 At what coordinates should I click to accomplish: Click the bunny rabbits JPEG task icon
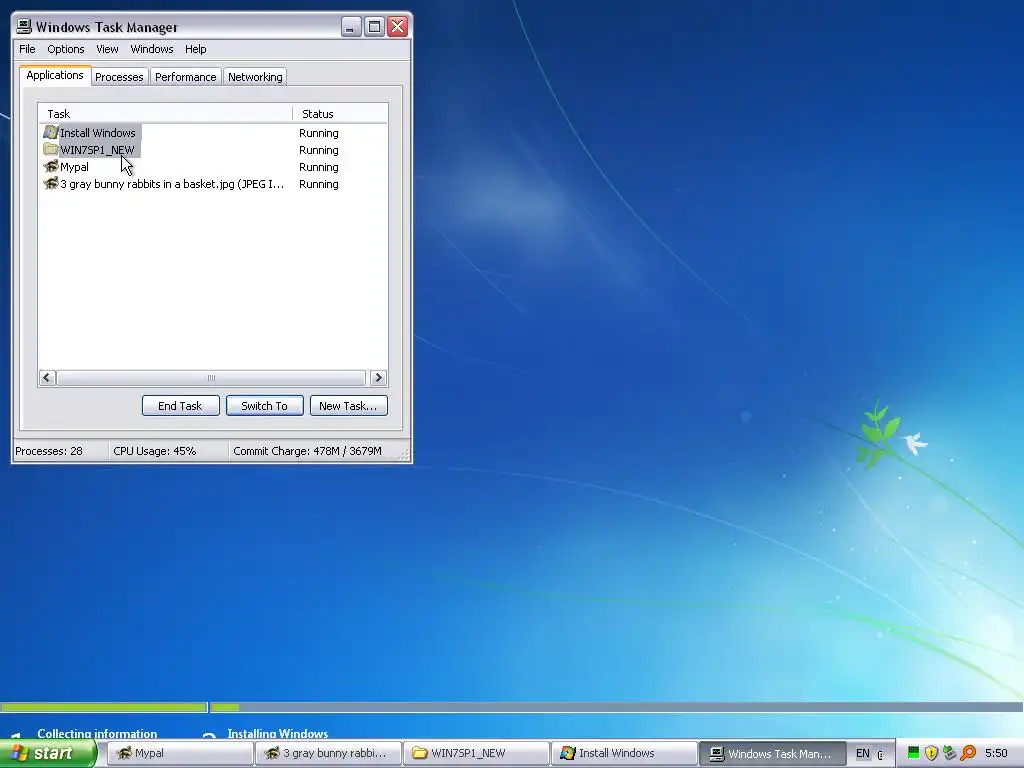(x=50, y=184)
